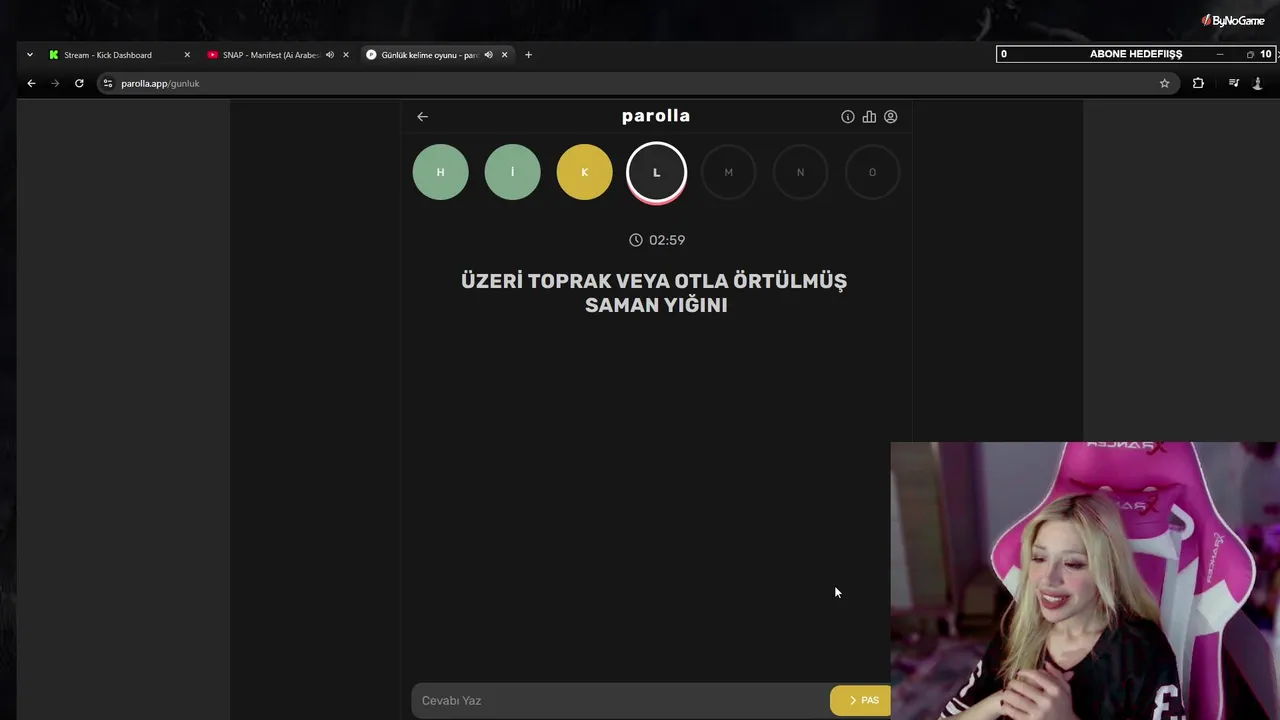Click the streamer webcam overlay
This screenshot has height=720, width=1280.
pos(1085,581)
